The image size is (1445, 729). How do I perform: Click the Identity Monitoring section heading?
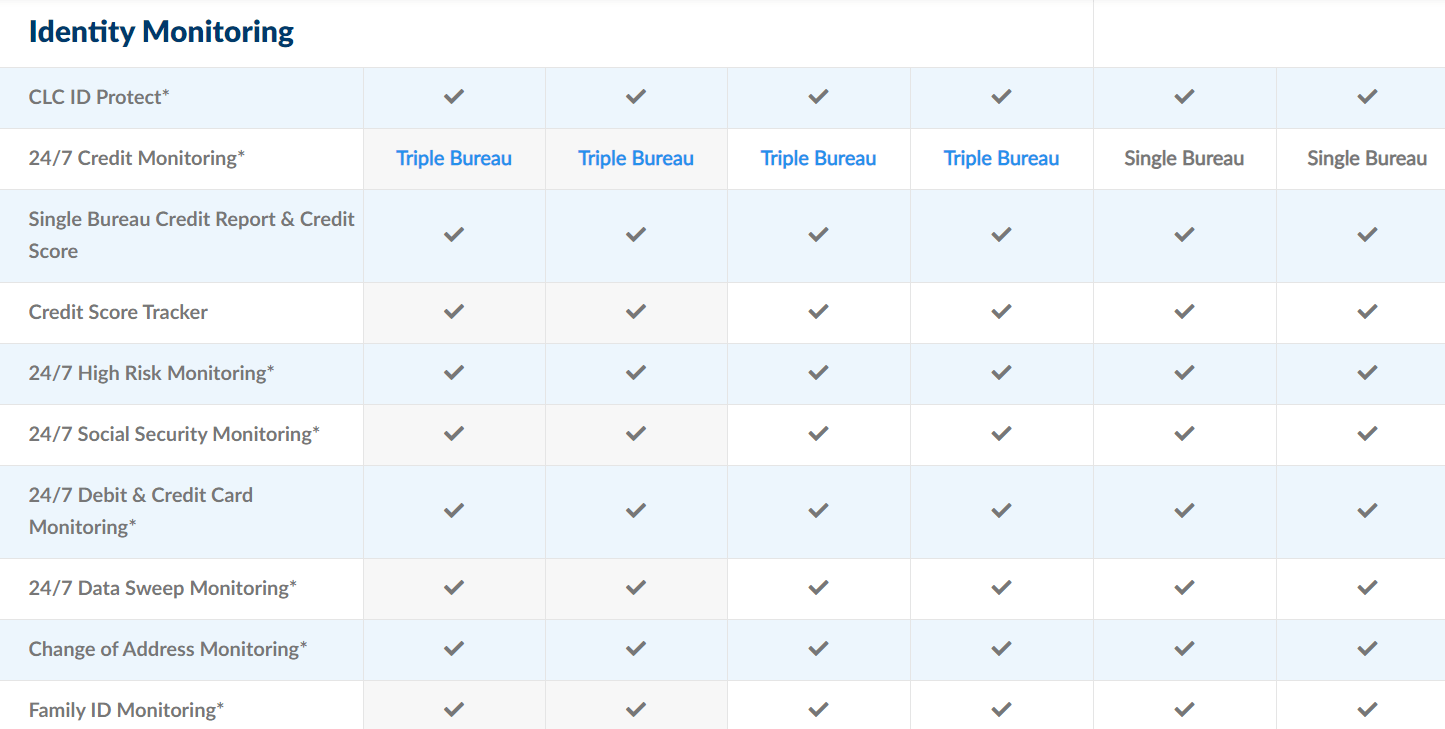[x=161, y=32]
